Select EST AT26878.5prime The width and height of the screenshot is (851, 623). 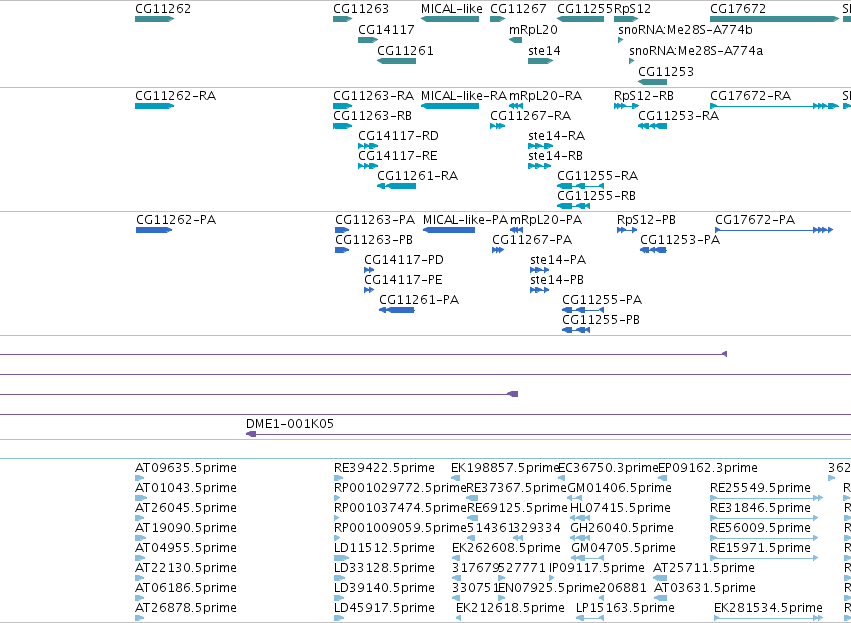(x=140, y=618)
